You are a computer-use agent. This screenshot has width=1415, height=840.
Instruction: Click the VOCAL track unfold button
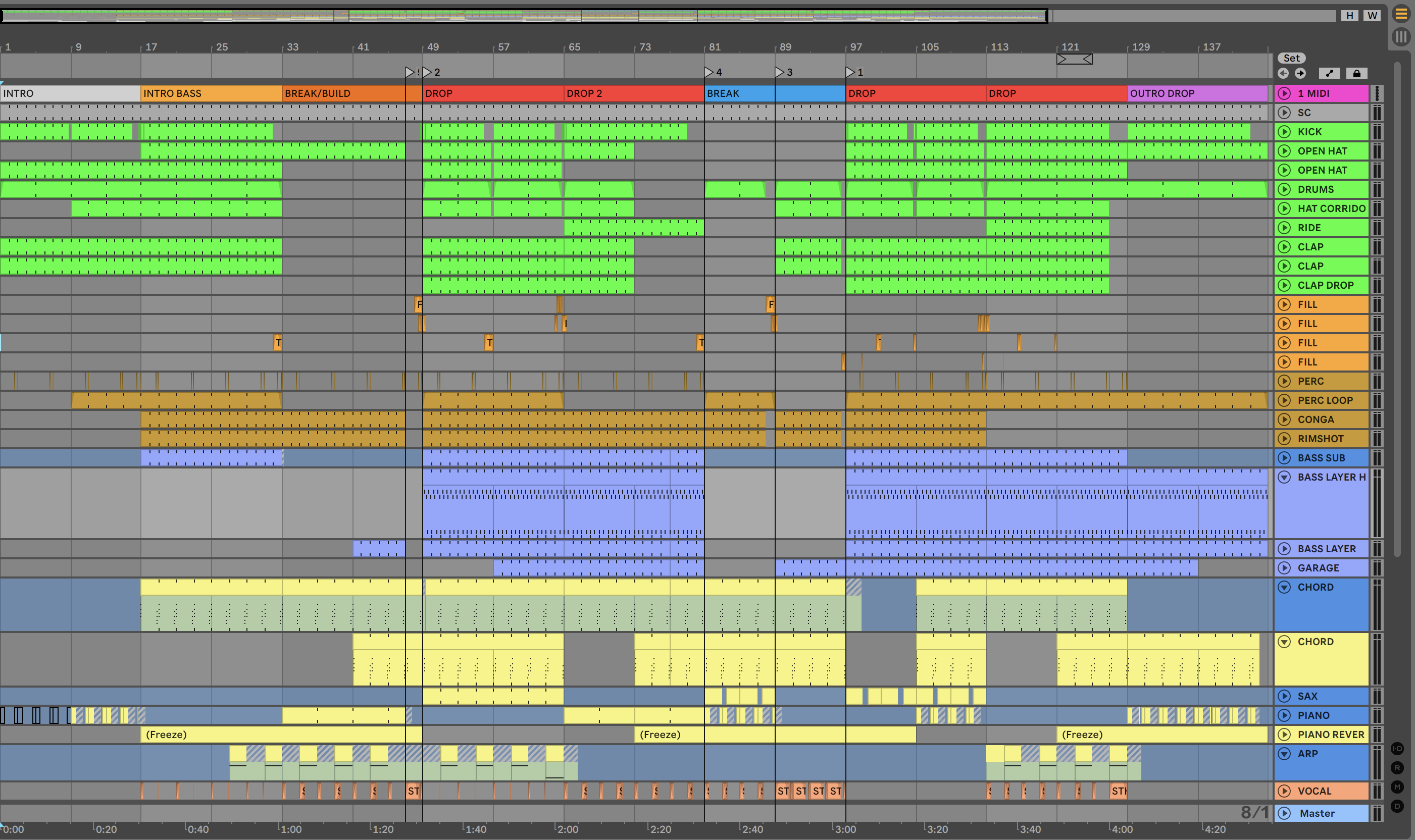[x=1284, y=791]
